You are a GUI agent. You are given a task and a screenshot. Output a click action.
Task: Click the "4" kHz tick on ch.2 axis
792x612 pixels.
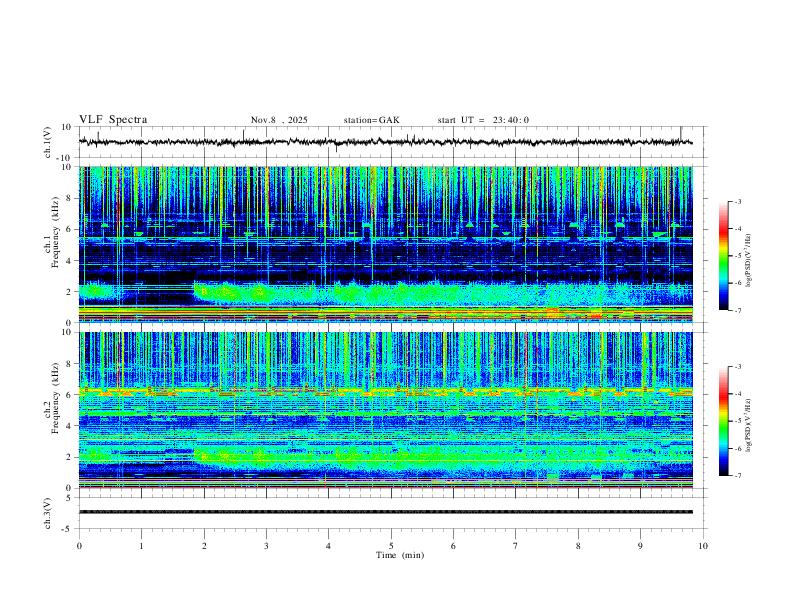tap(70, 426)
